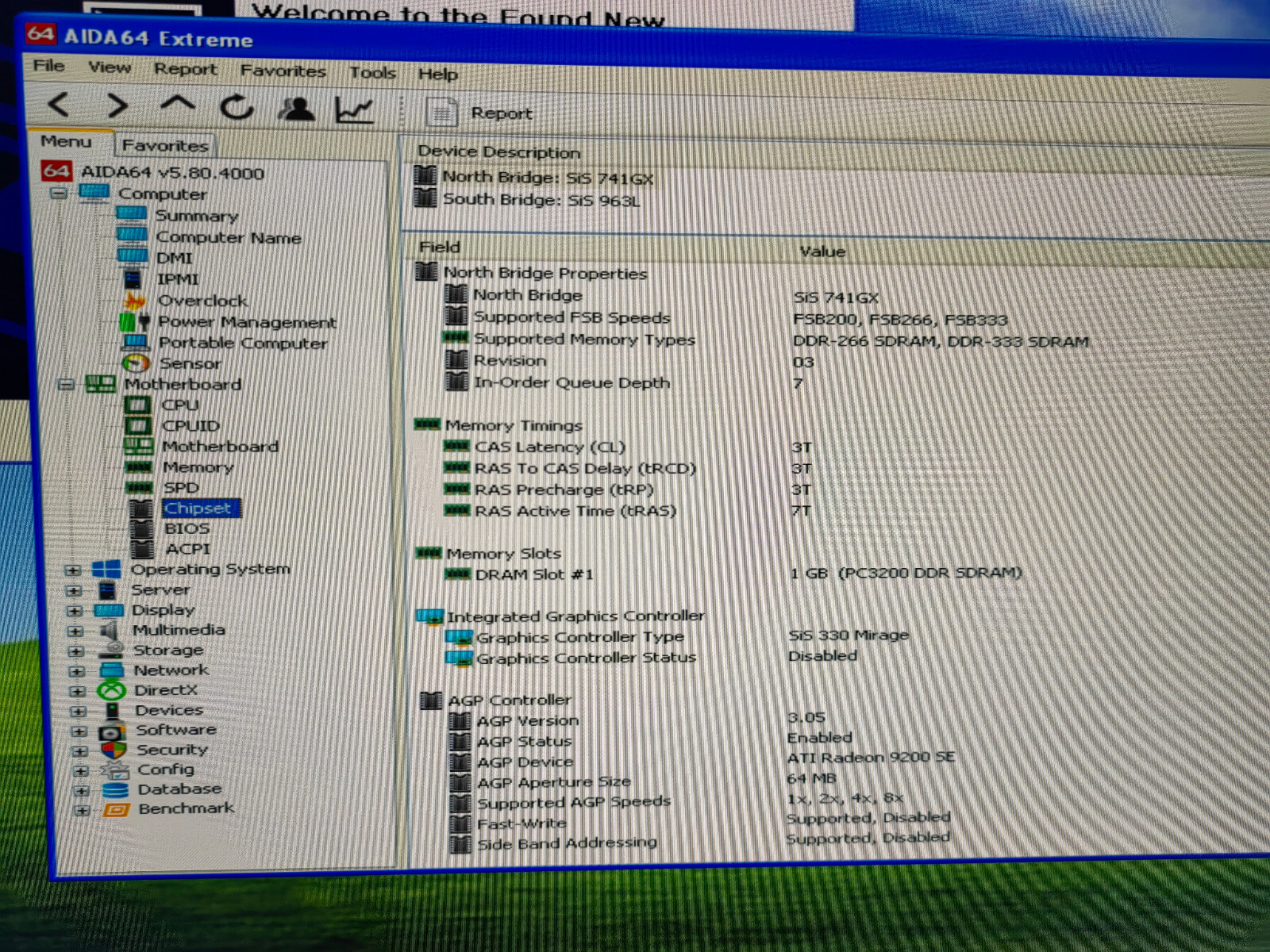This screenshot has width=1270, height=952.
Task: Expand the Server node
Action: [x=74, y=591]
